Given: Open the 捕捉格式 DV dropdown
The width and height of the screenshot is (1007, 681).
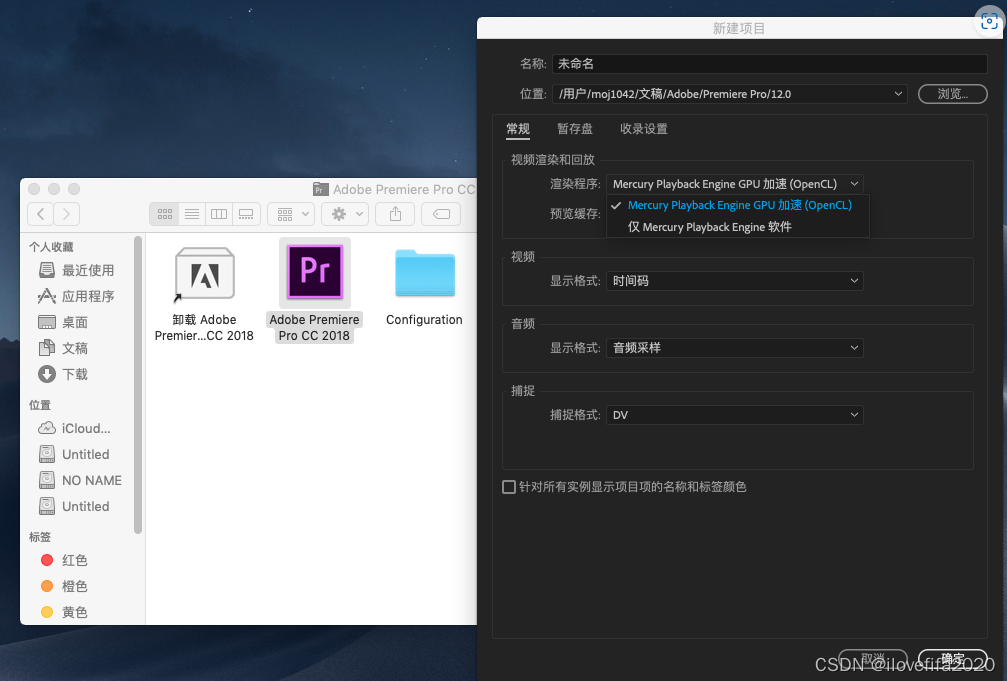Looking at the screenshot, I should [x=734, y=415].
